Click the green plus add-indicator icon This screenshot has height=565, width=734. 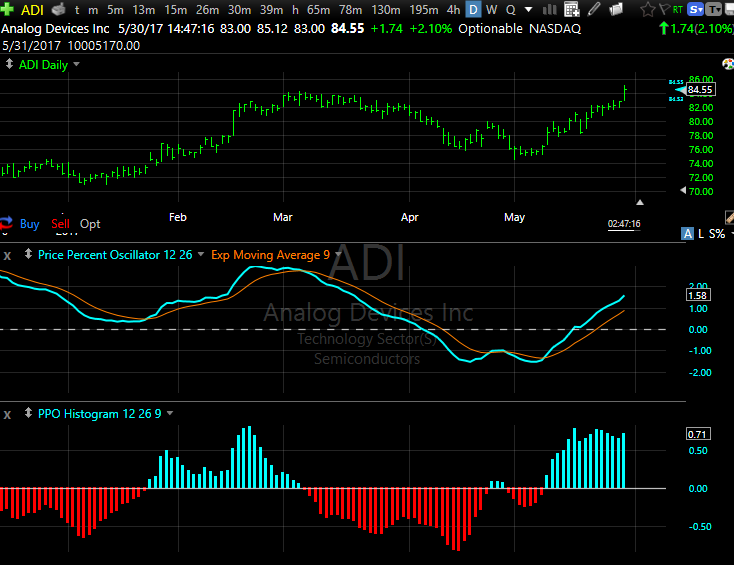[x=7, y=9]
